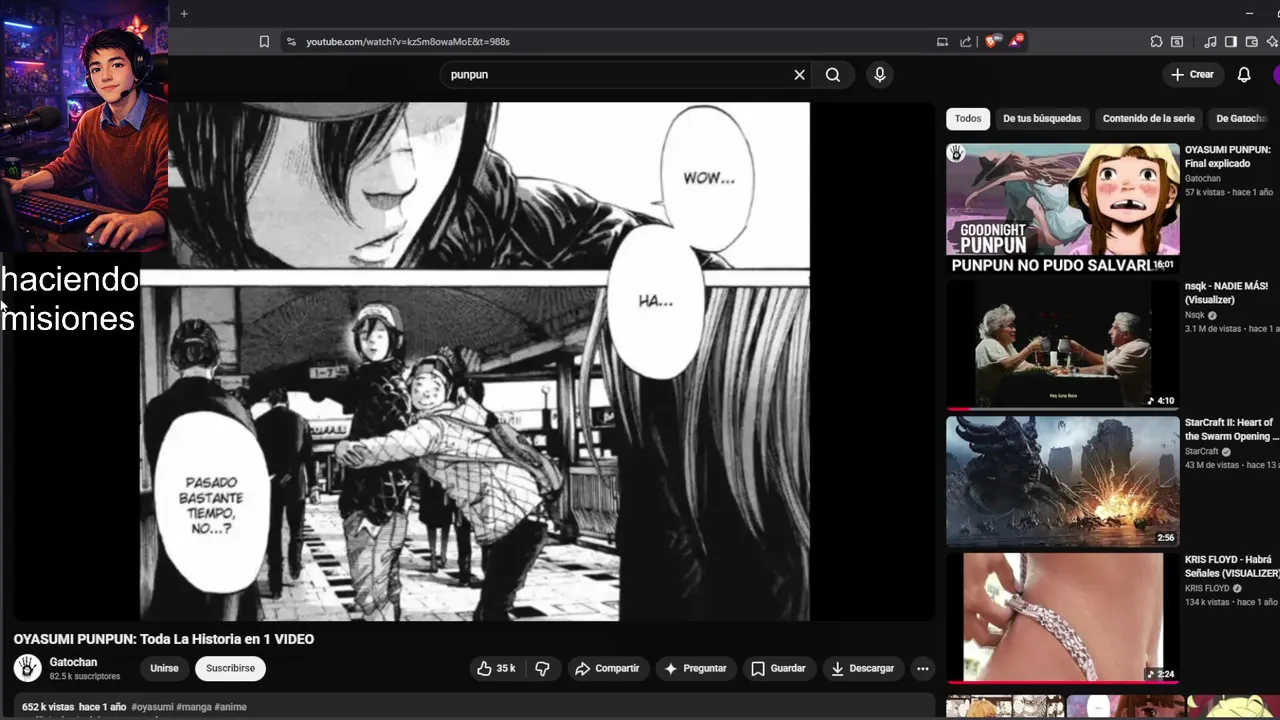Click 'Gatochan' channel name under Final explicado
Screen dimensions: 1280x720
click(1202, 179)
